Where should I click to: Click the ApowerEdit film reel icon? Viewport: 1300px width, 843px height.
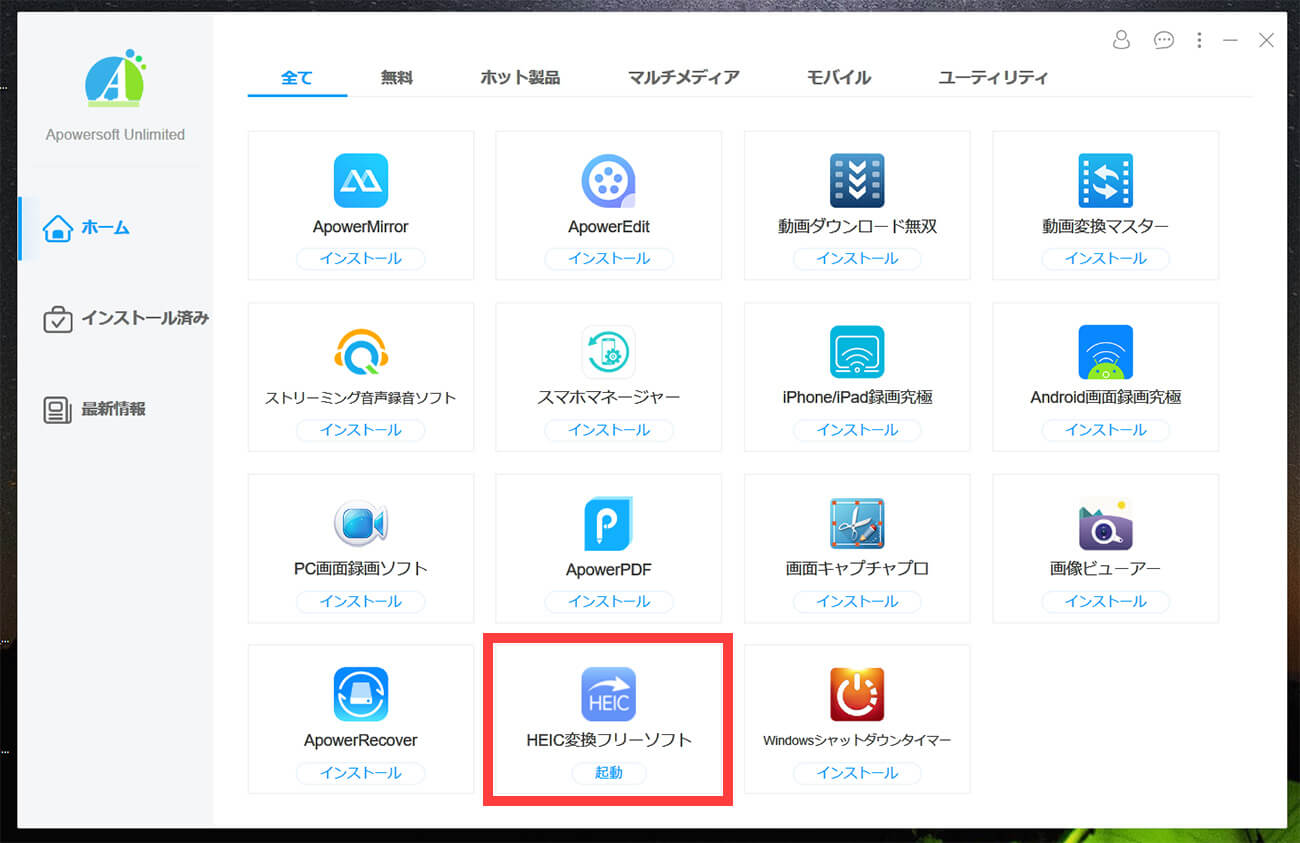[608, 181]
